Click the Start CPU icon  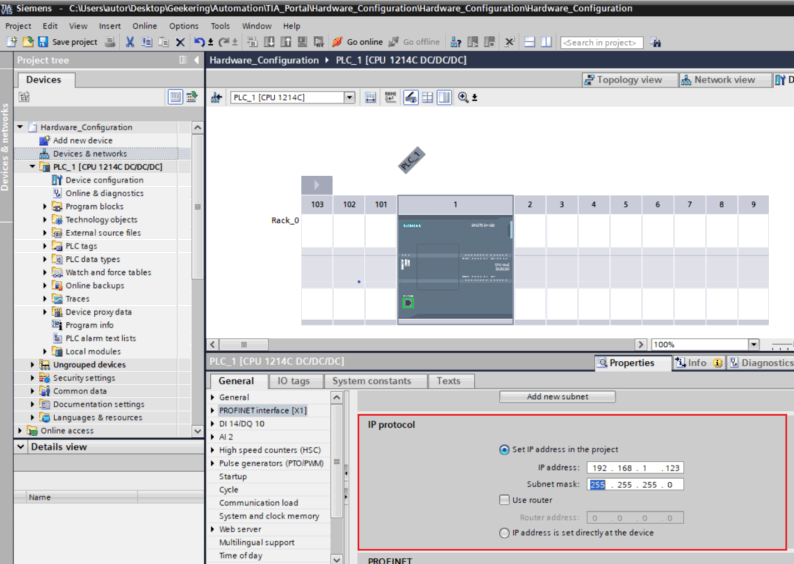472,42
